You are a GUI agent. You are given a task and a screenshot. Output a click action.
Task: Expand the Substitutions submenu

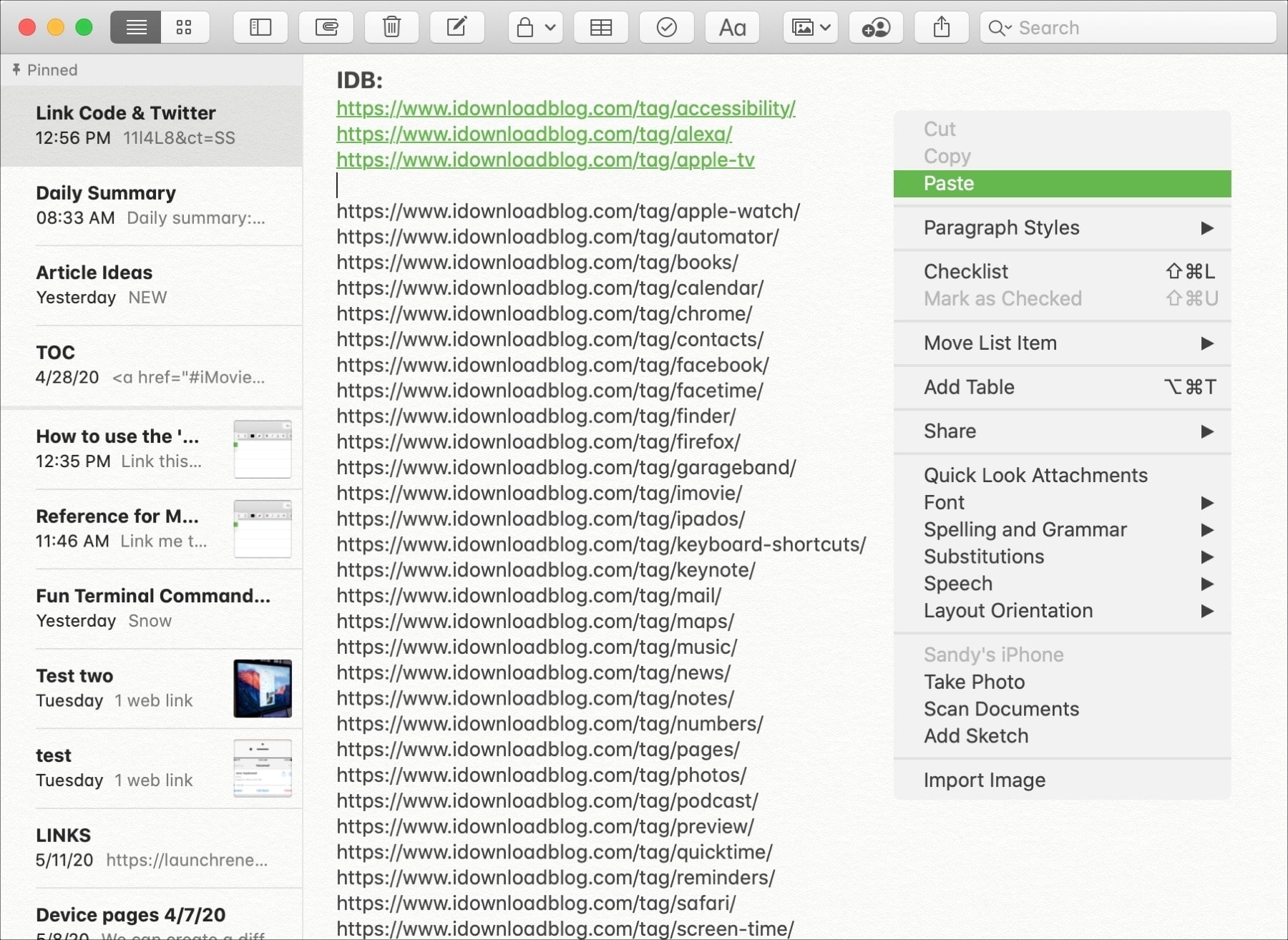[1062, 557]
